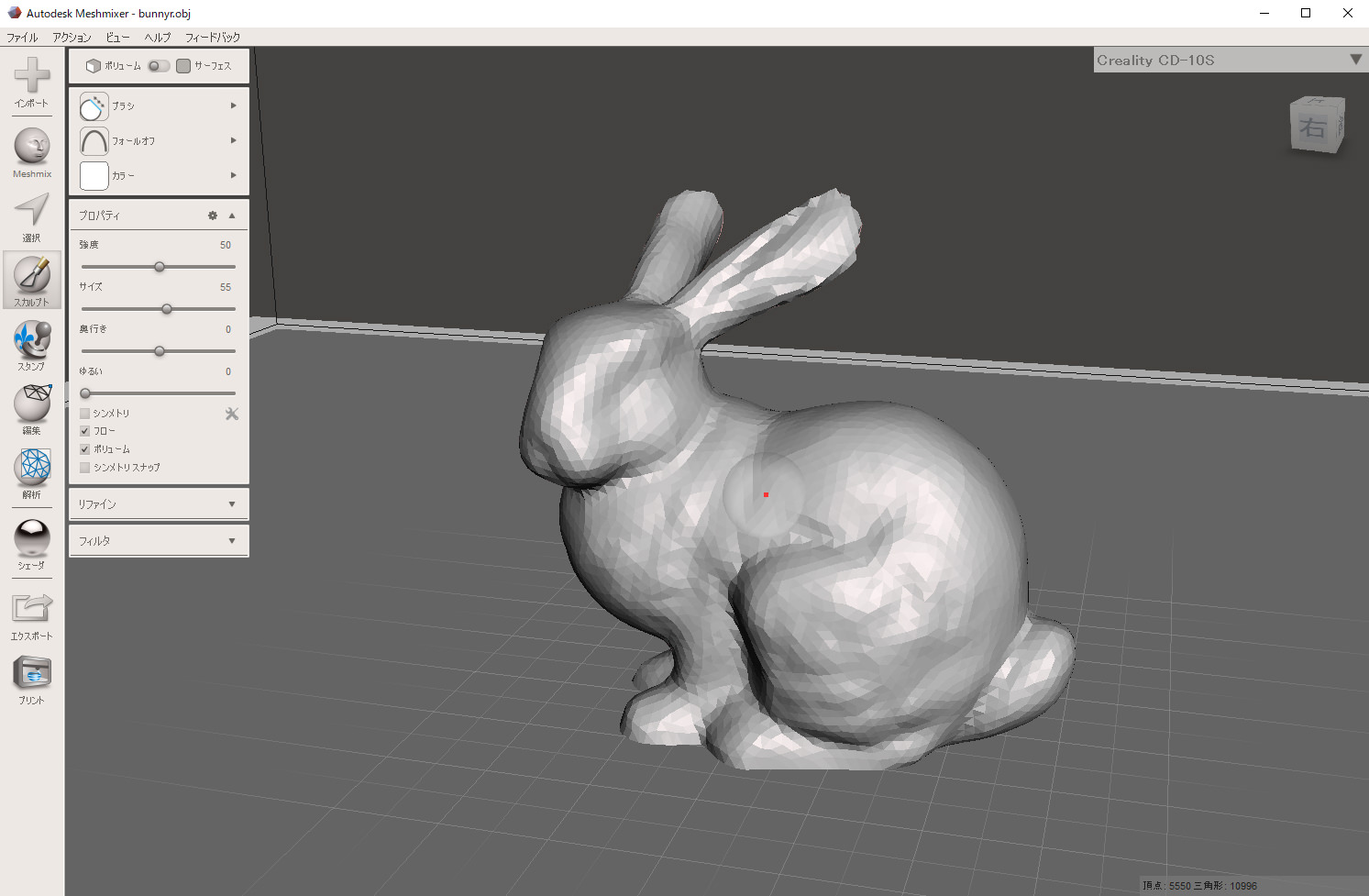1369x896 pixels.
Task: Enable the シンメトリ checkbox
Action: click(x=85, y=414)
